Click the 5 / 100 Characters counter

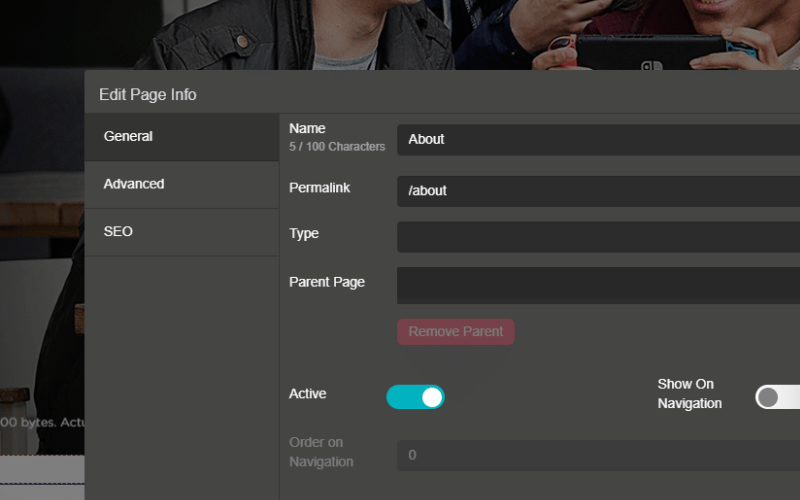(337, 147)
